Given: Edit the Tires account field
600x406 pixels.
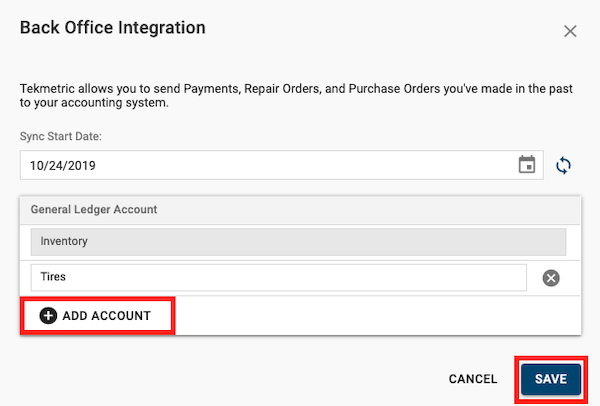Looking at the screenshot, I should 279,277.
